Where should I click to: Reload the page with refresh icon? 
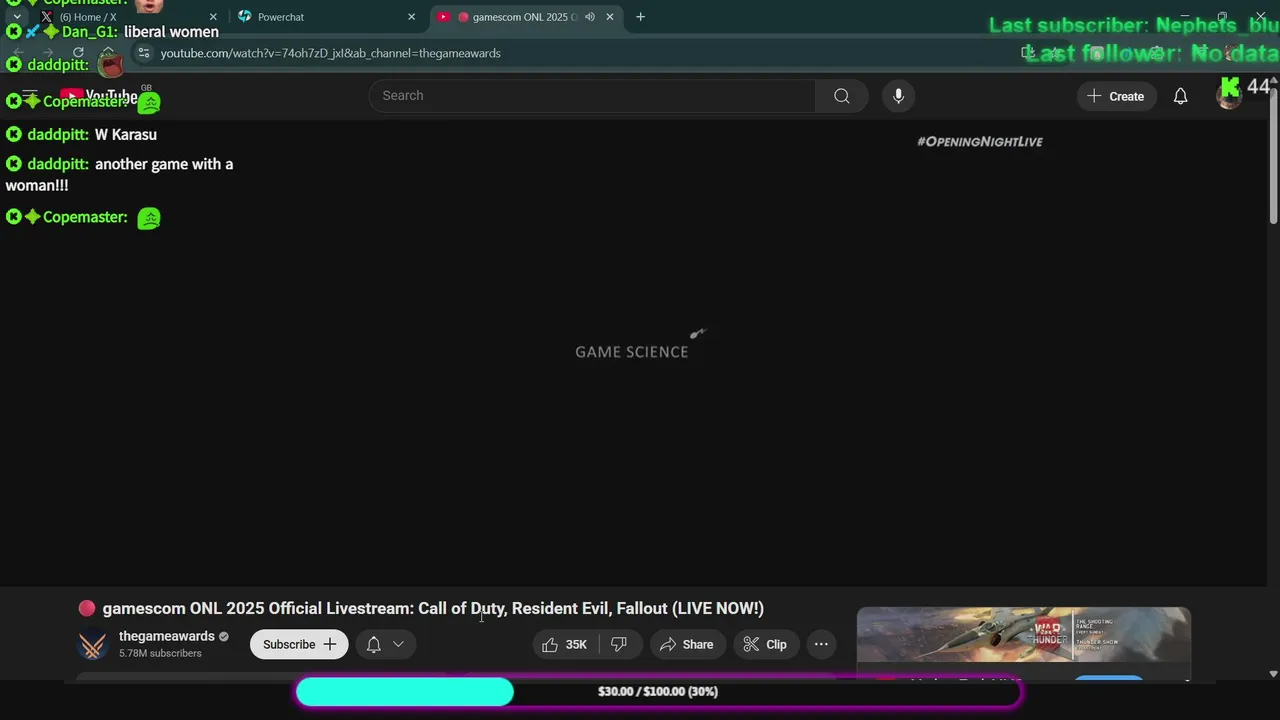tap(78, 53)
